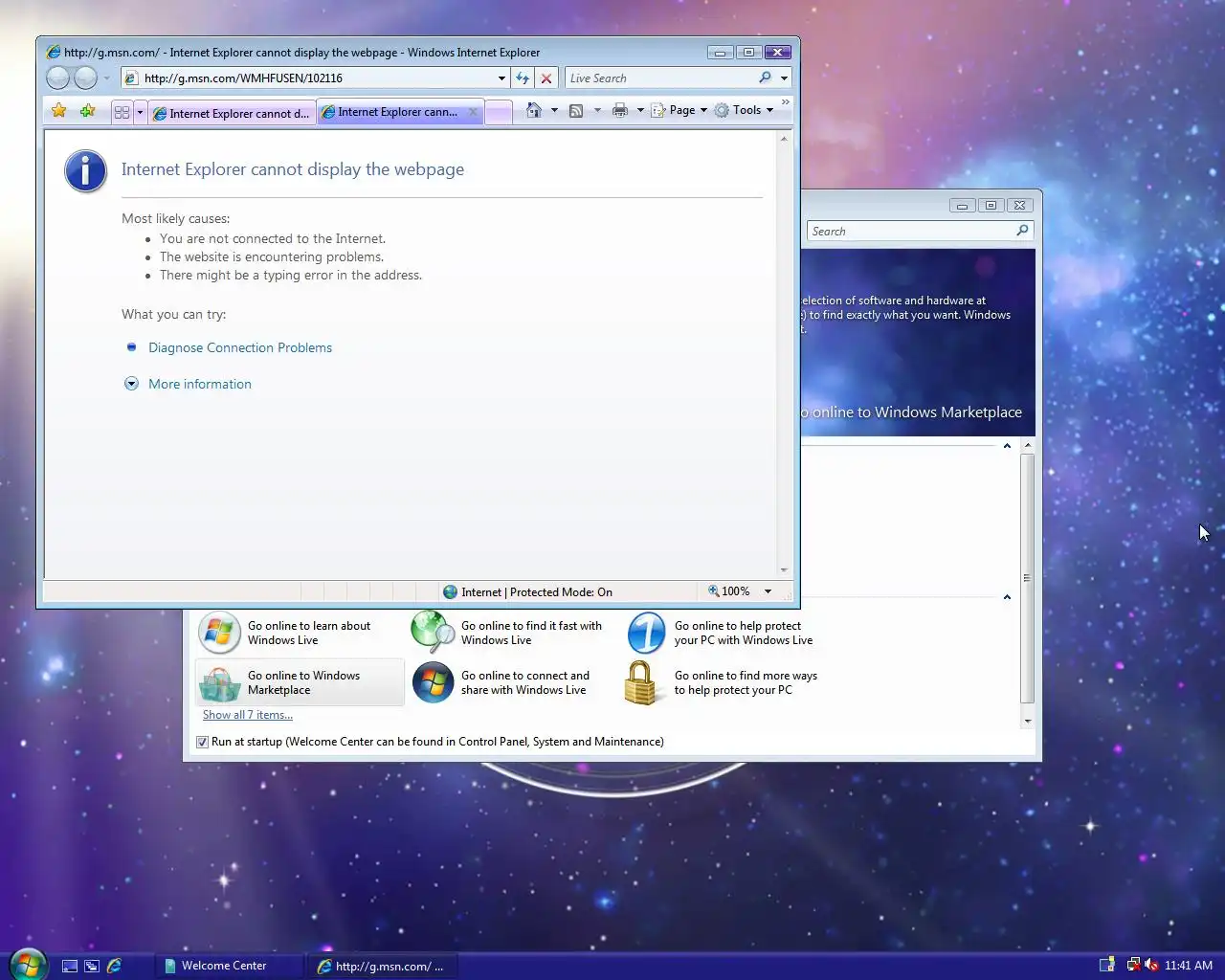The image size is (1225, 980).
Task: Click the Back button in Internet Explorer
Action: click(57, 78)
